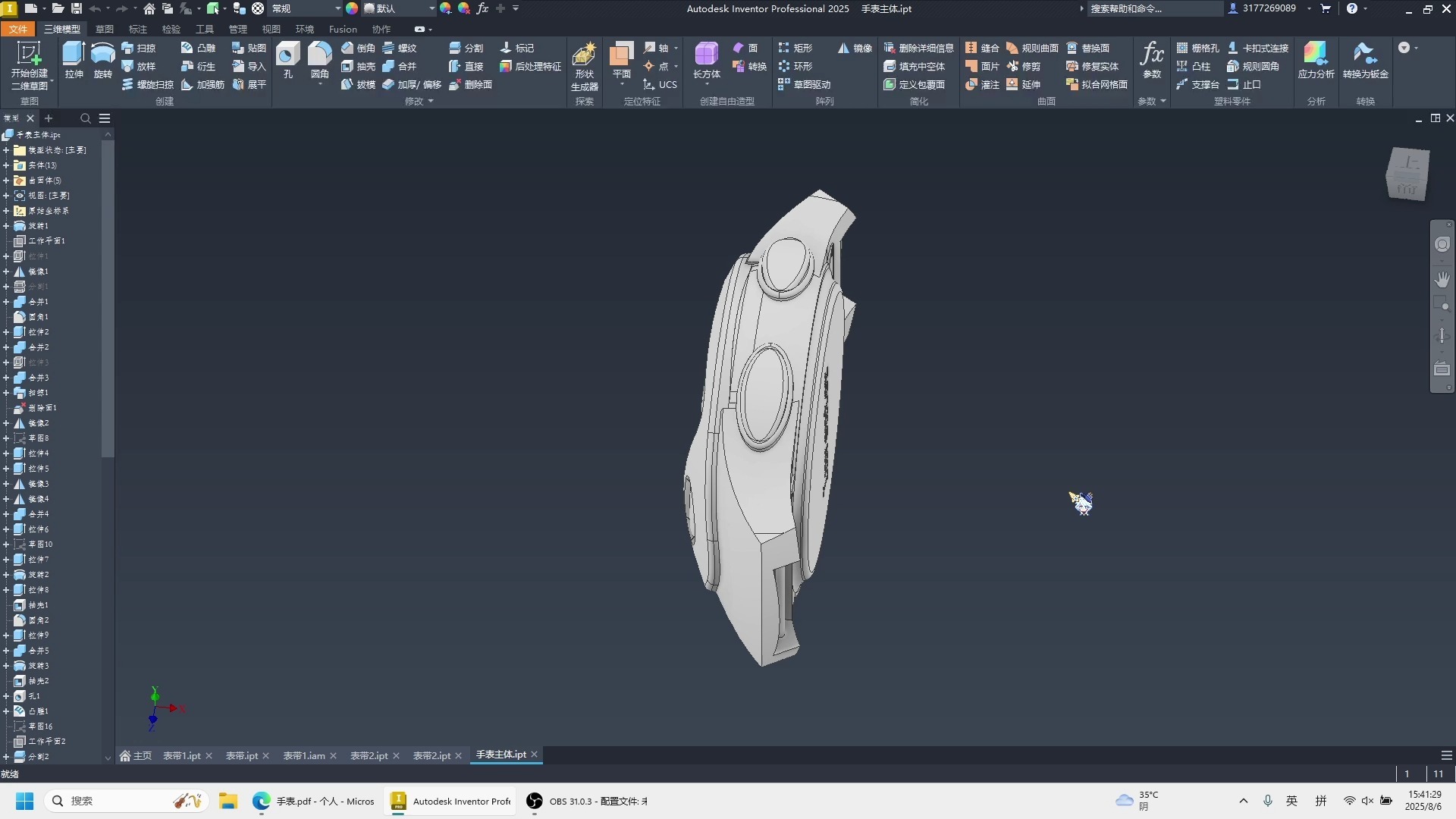
Task: Select the 扫掠 (Sweep) tool
Action: point(139,48)
